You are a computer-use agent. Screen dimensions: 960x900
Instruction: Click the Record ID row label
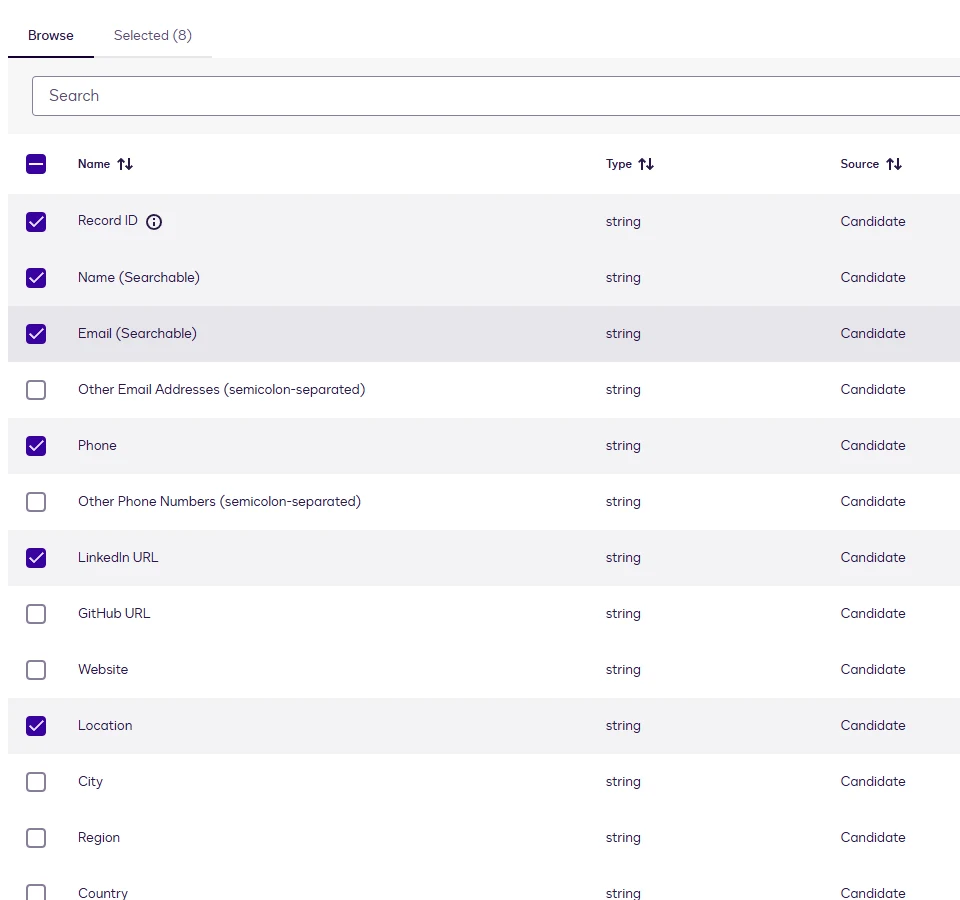(108, 220)
